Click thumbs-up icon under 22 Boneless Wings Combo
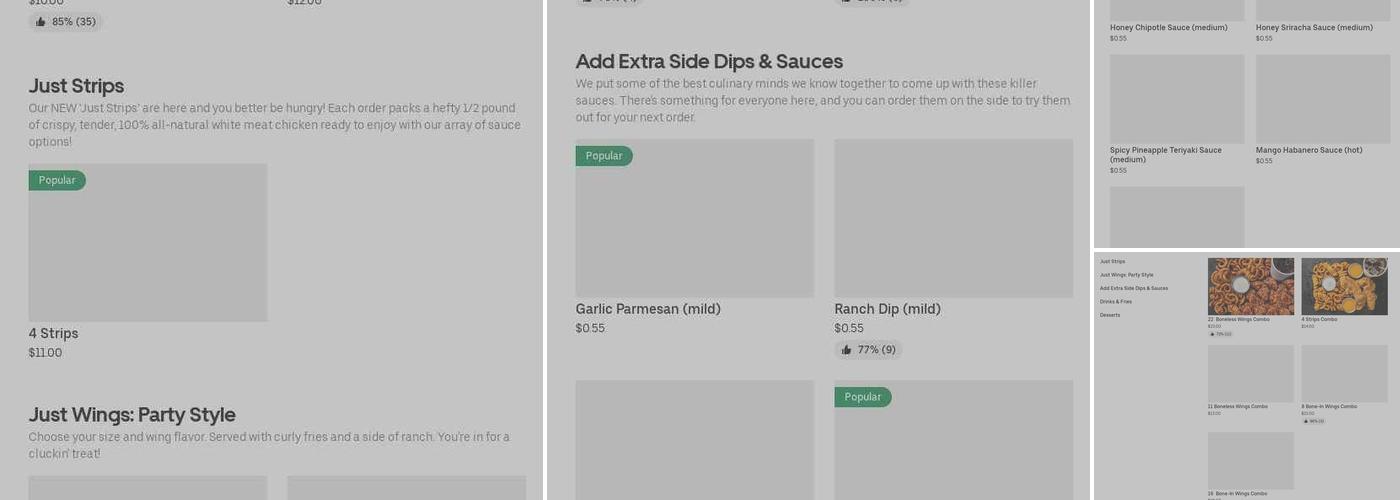 coord(1212,334)
